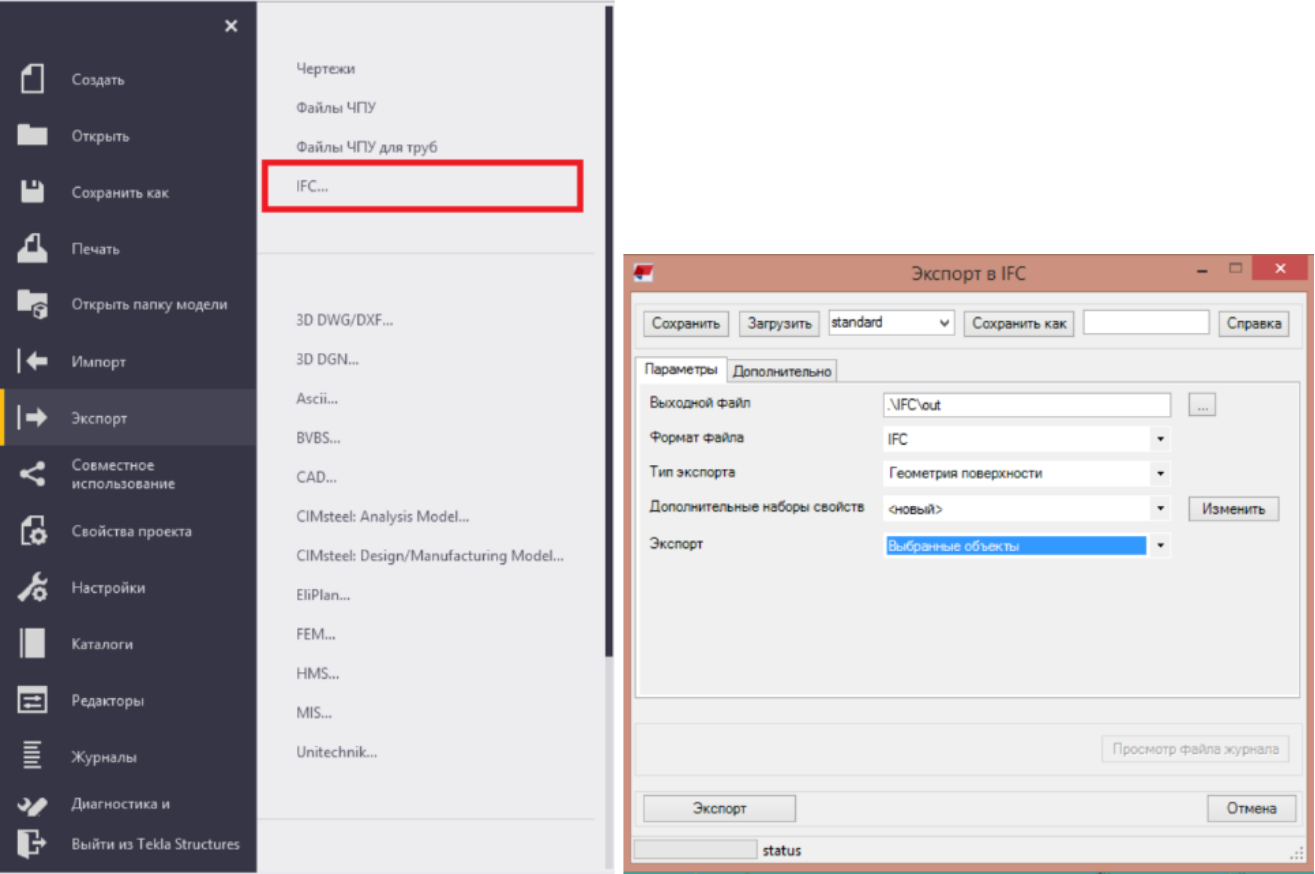Click the Изменить button
1315x874 pixels.
tap(1233, 509)
